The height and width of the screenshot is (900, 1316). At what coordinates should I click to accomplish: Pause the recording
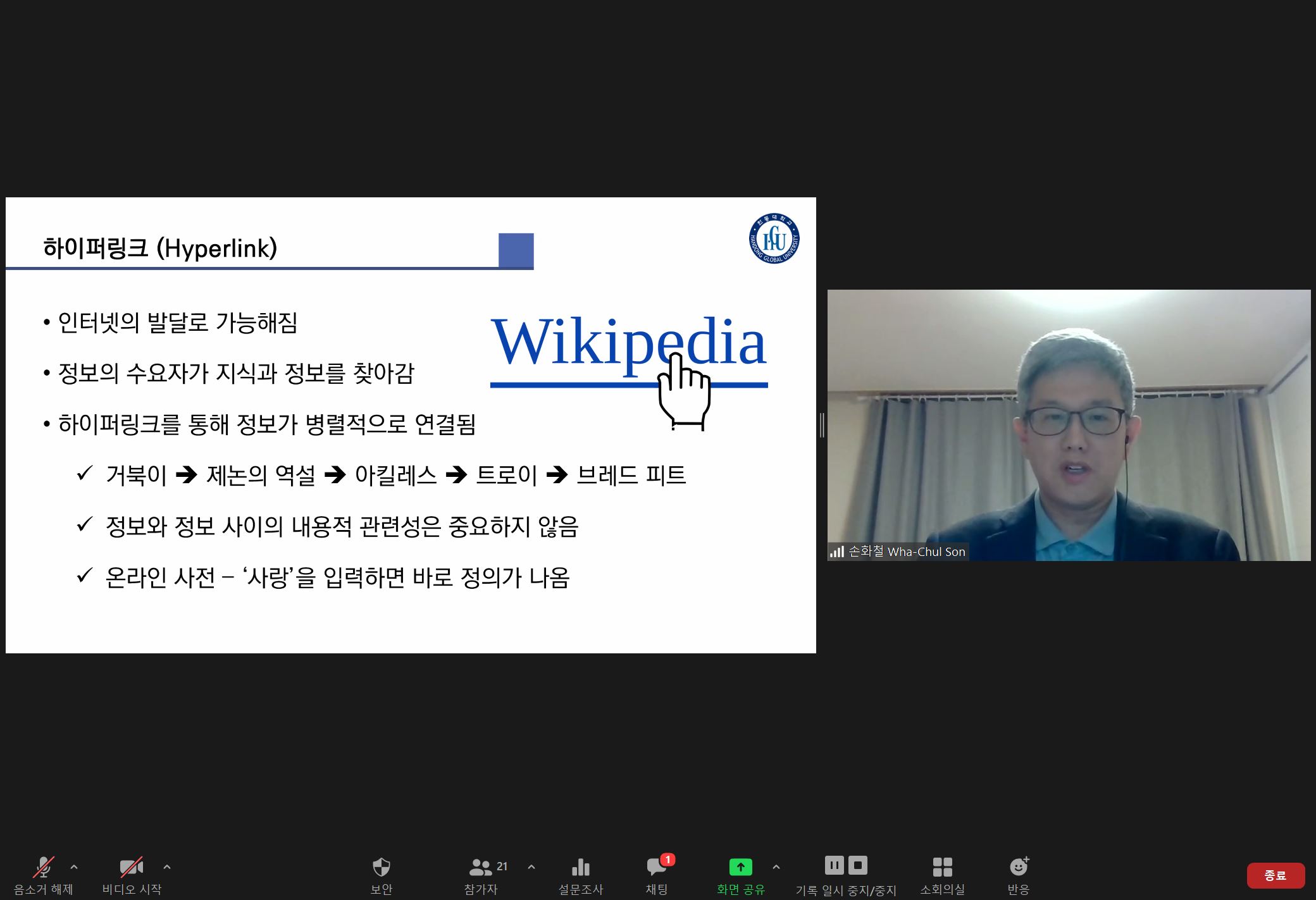834,865
